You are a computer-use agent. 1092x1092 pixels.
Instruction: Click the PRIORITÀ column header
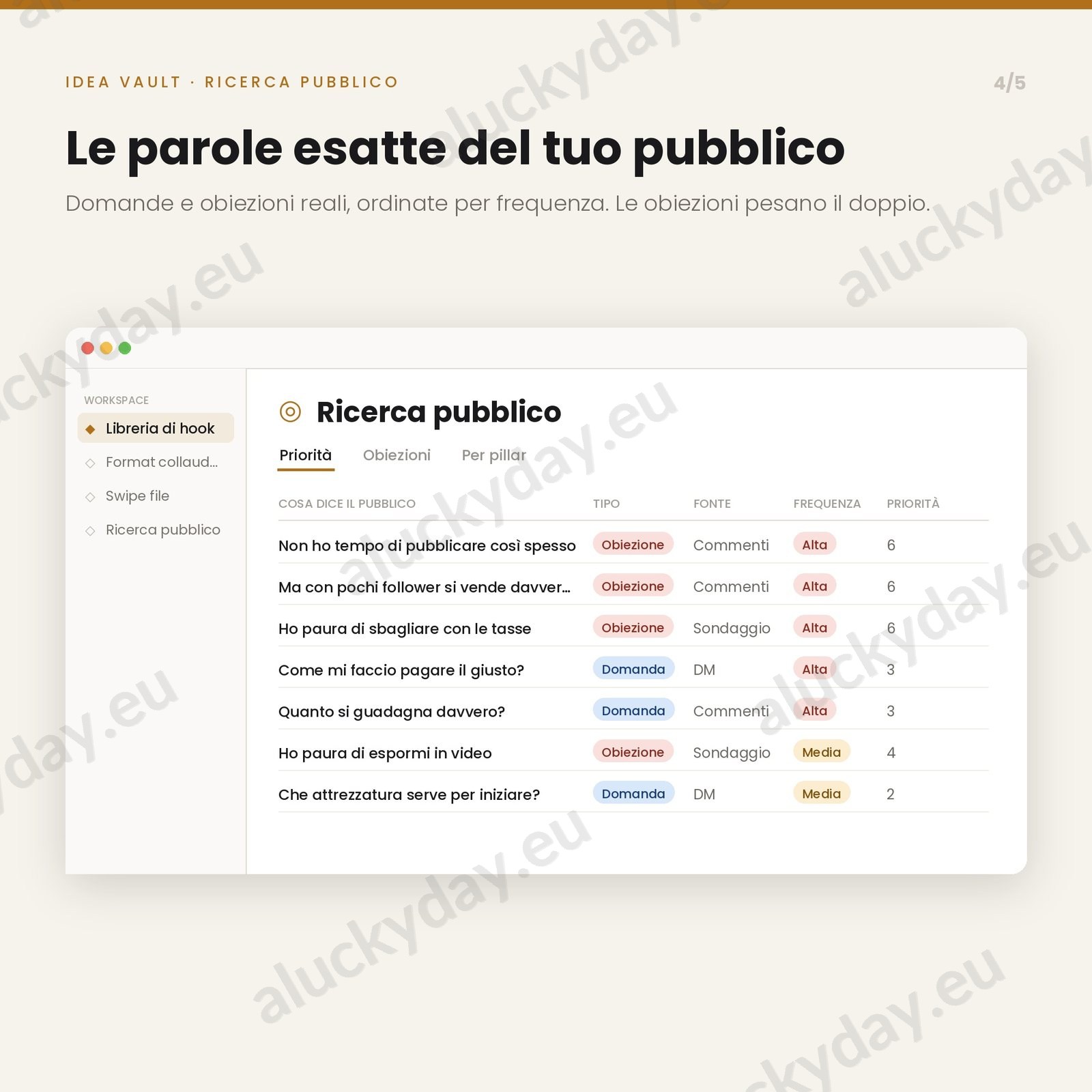(x=913, y=504)
